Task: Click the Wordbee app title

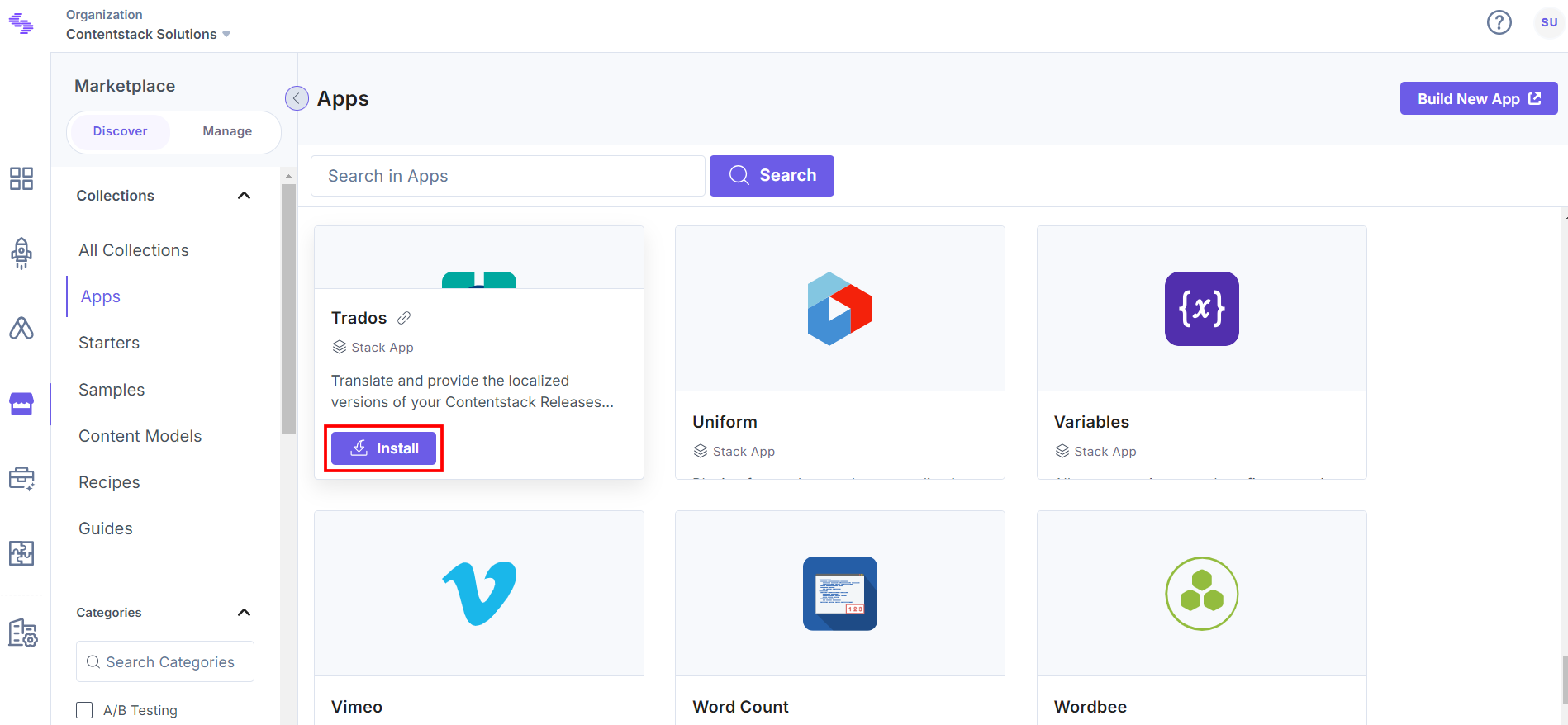Action: (x=1090, y=707)
